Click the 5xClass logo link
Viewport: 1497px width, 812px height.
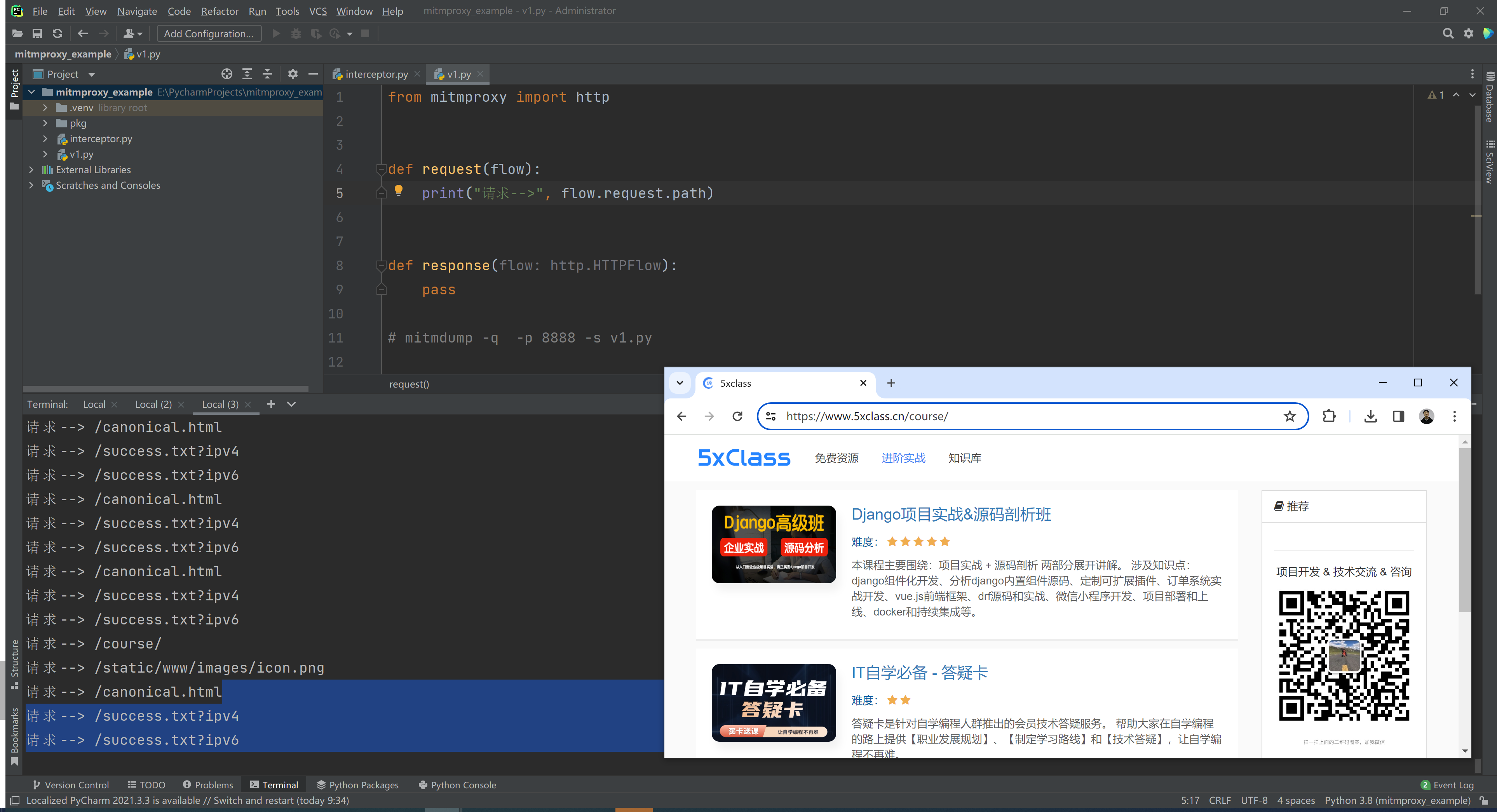coord(744,458)
